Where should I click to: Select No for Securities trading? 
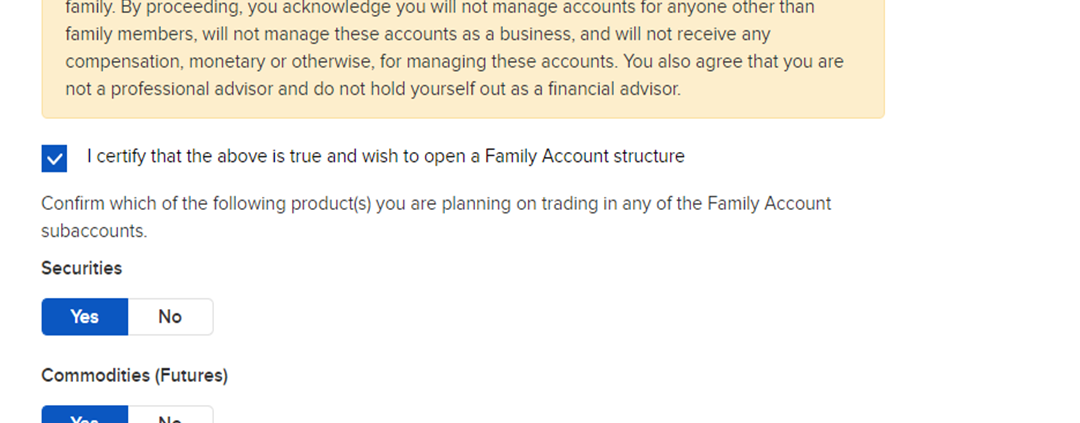click(x=170, y=317)
